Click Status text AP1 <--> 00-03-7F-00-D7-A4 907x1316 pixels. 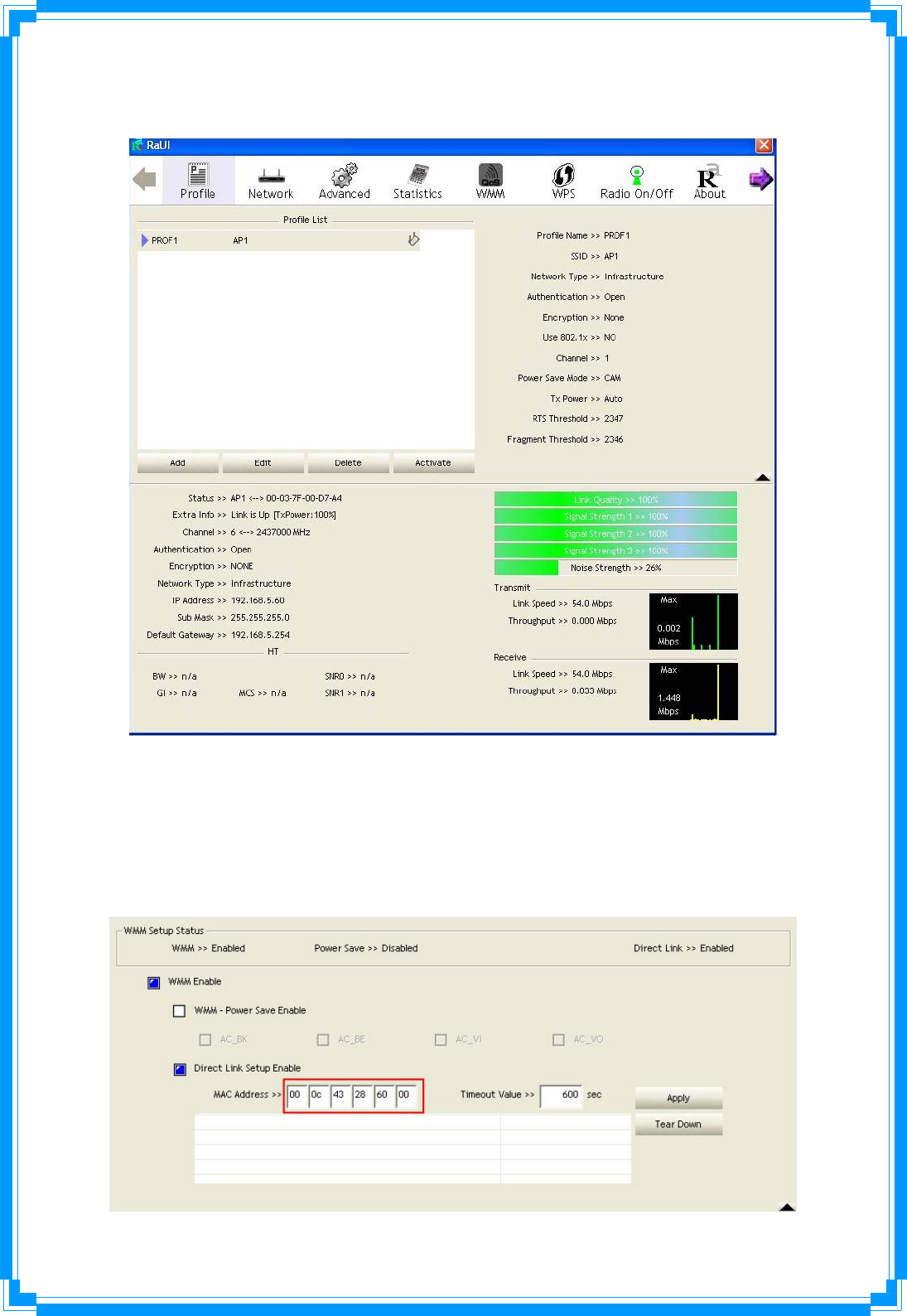[286, 498]
